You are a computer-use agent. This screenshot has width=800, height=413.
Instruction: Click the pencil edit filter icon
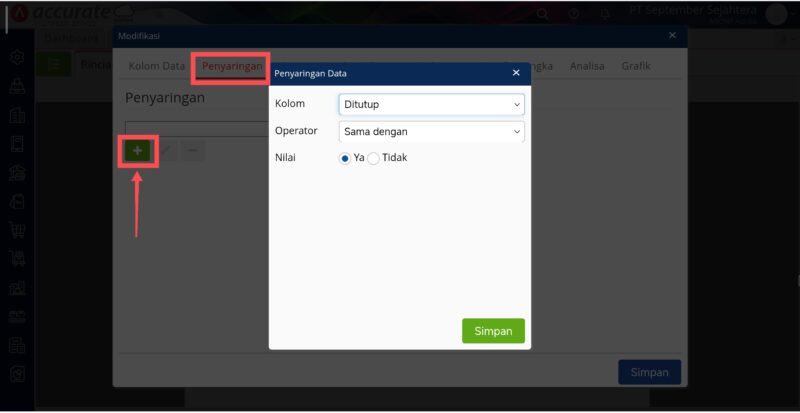(x=166, y=151)
